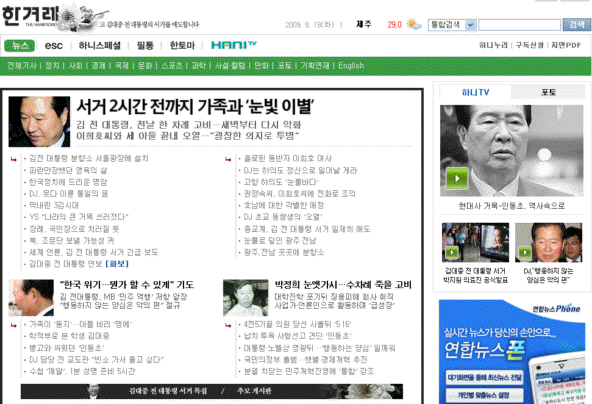Click the [화보] photo gallery link
This screenshot has width=592, height=404.
pyautogui.click(x=117, y=264)
